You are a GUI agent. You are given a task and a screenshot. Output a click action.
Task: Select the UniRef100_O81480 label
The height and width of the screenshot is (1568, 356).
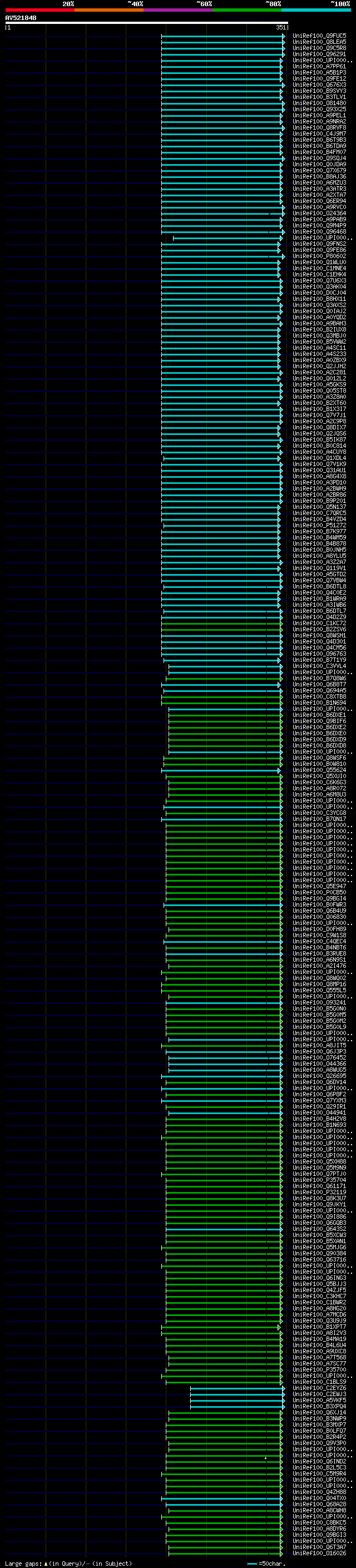pos(319,103)
